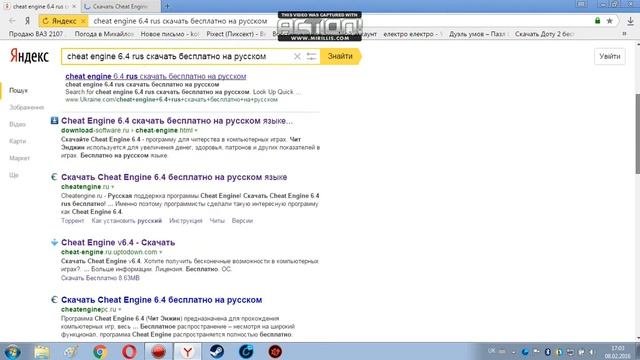Image resolution: width=640 pixels, height=360 pixels.
Task: Switch to Yandex Browser taskbar icon
Action: 188,351
